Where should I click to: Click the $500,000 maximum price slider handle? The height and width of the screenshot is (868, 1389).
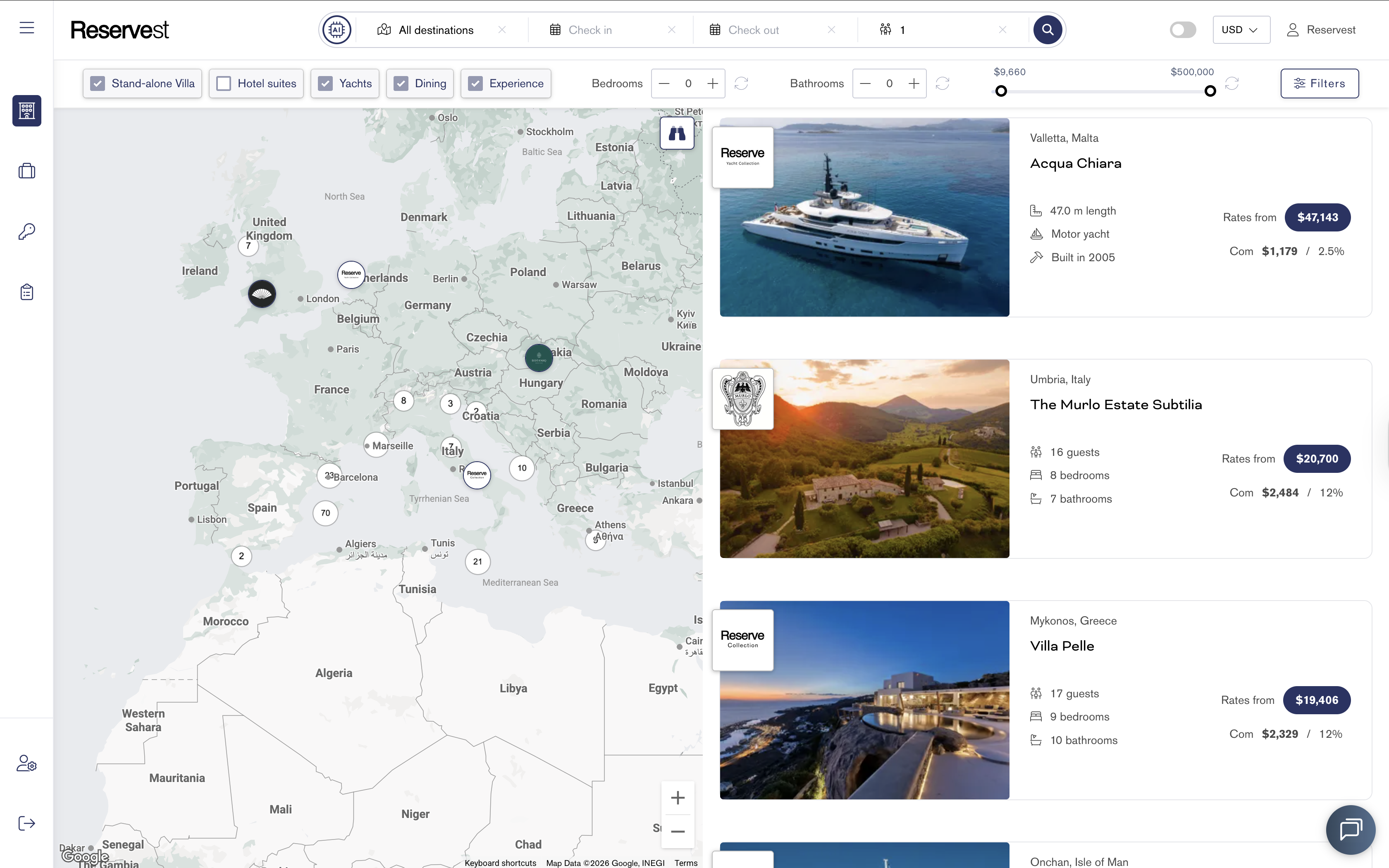(x=1210, y=91)
